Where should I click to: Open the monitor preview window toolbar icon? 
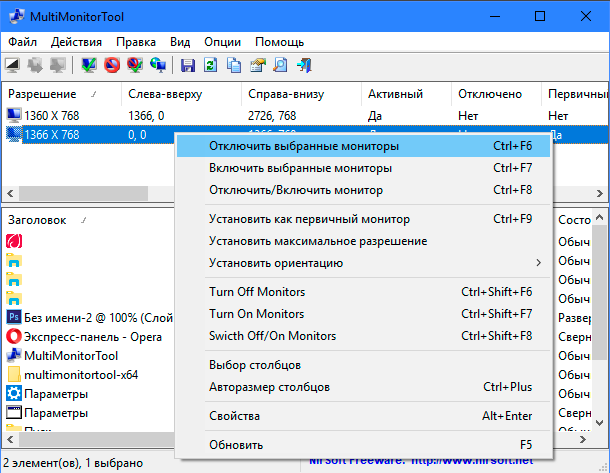pos(12,65)
